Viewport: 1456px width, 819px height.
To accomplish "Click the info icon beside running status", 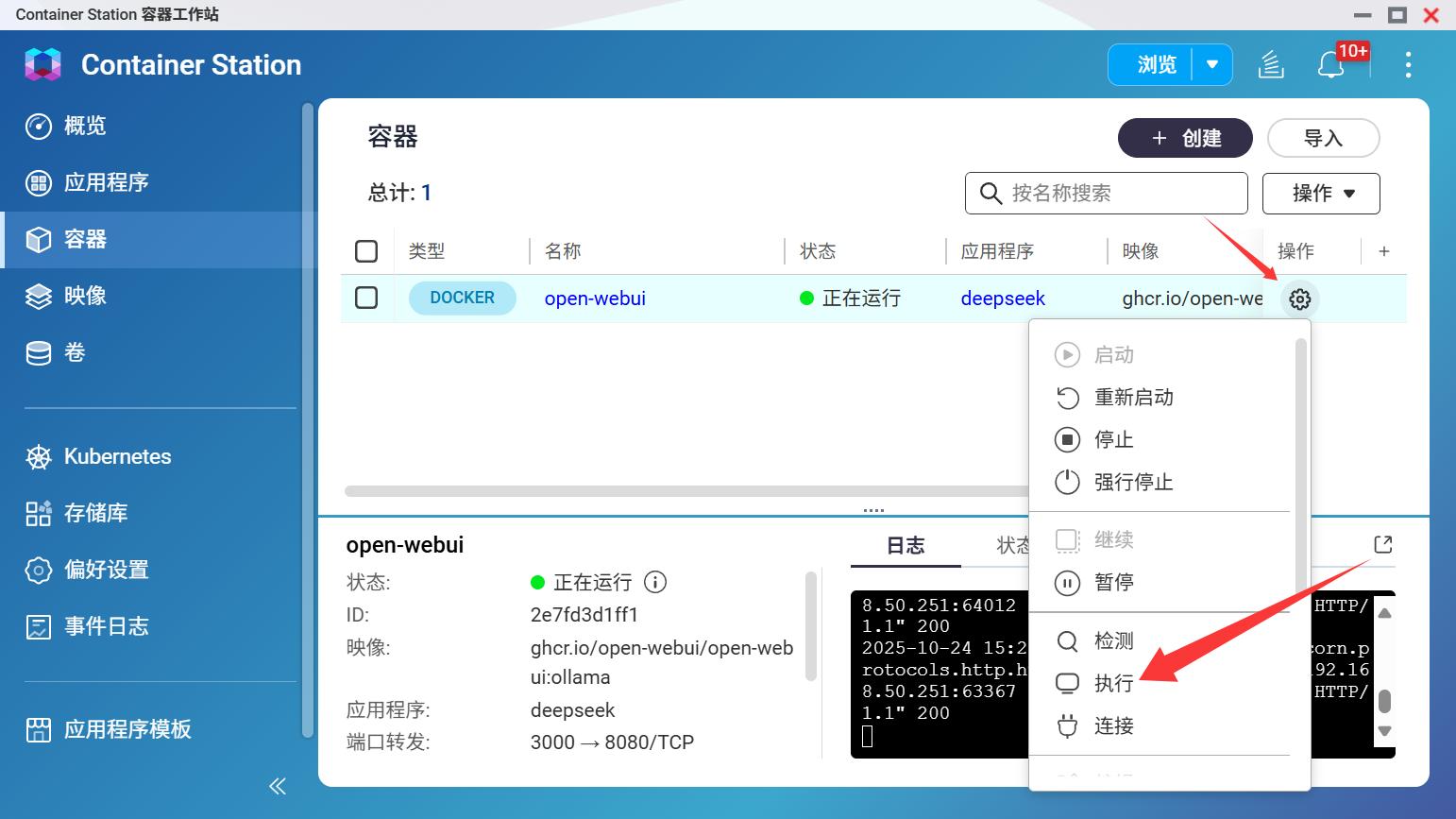I will point(655,582).
